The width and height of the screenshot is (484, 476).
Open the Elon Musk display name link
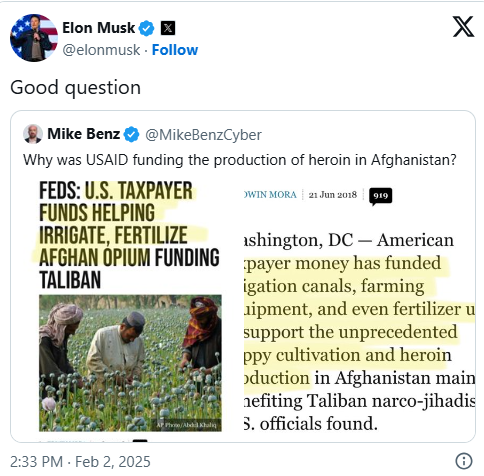coord(99,28)
